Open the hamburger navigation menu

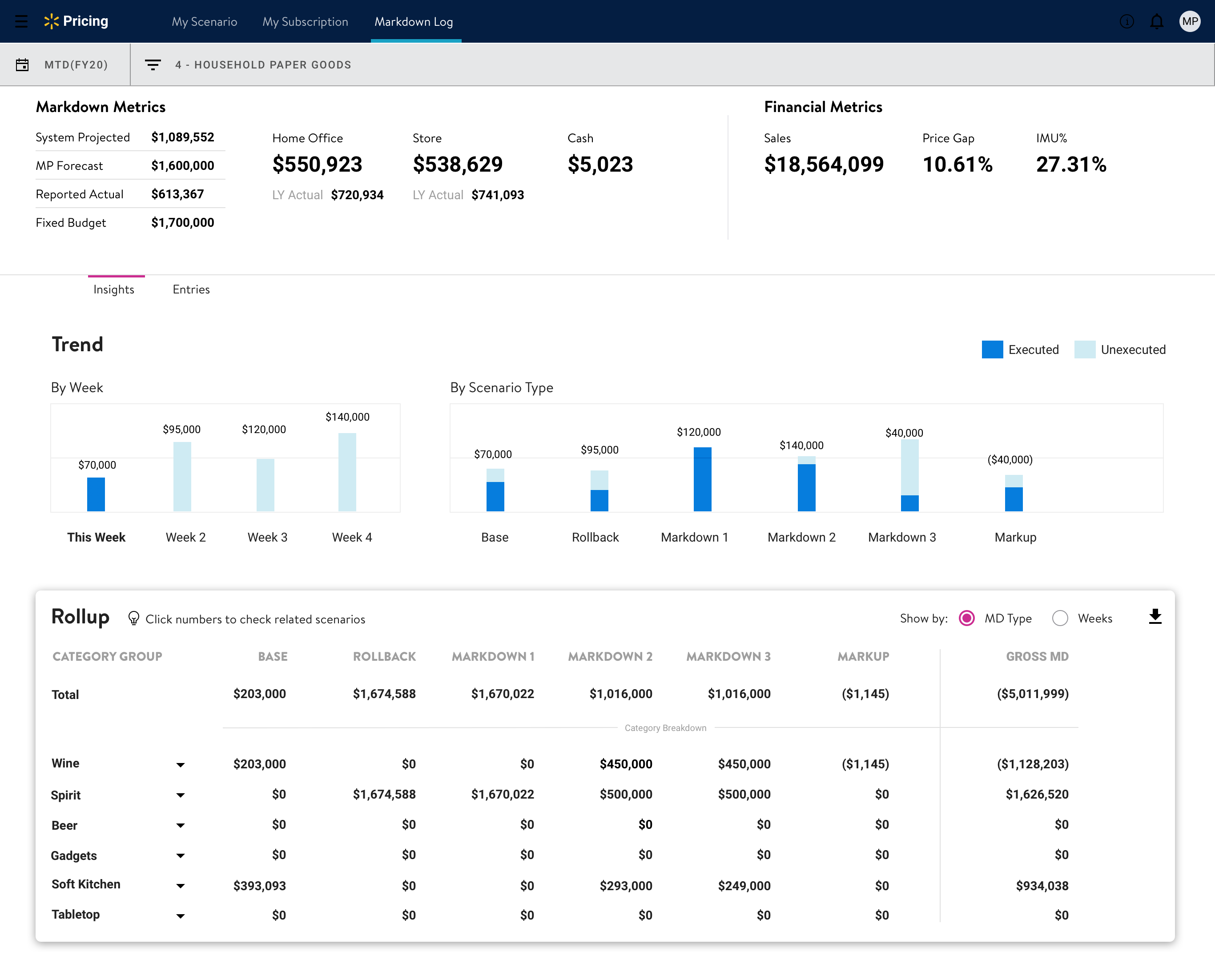[21, 21]
